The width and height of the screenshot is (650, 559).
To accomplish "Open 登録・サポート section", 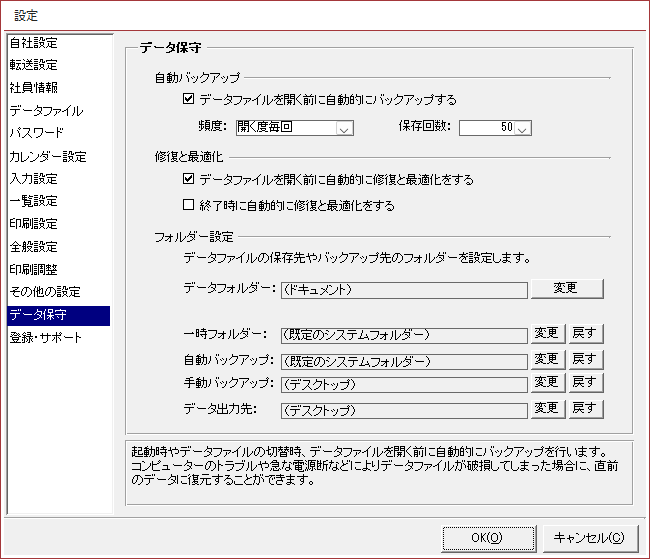I will pos(46,337).
